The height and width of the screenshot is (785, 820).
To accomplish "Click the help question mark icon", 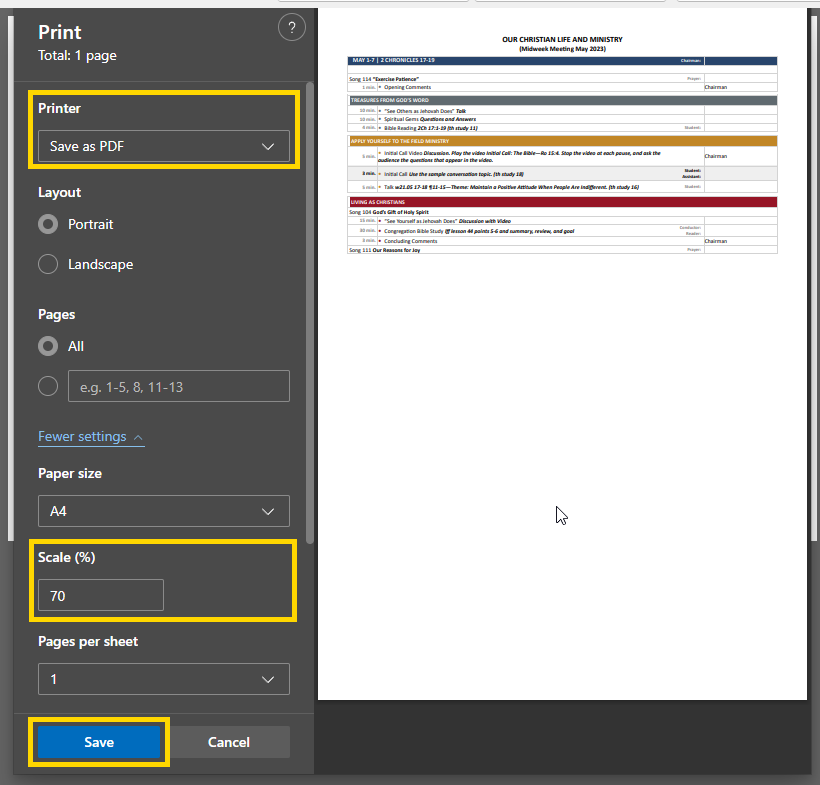I will 291,28.
